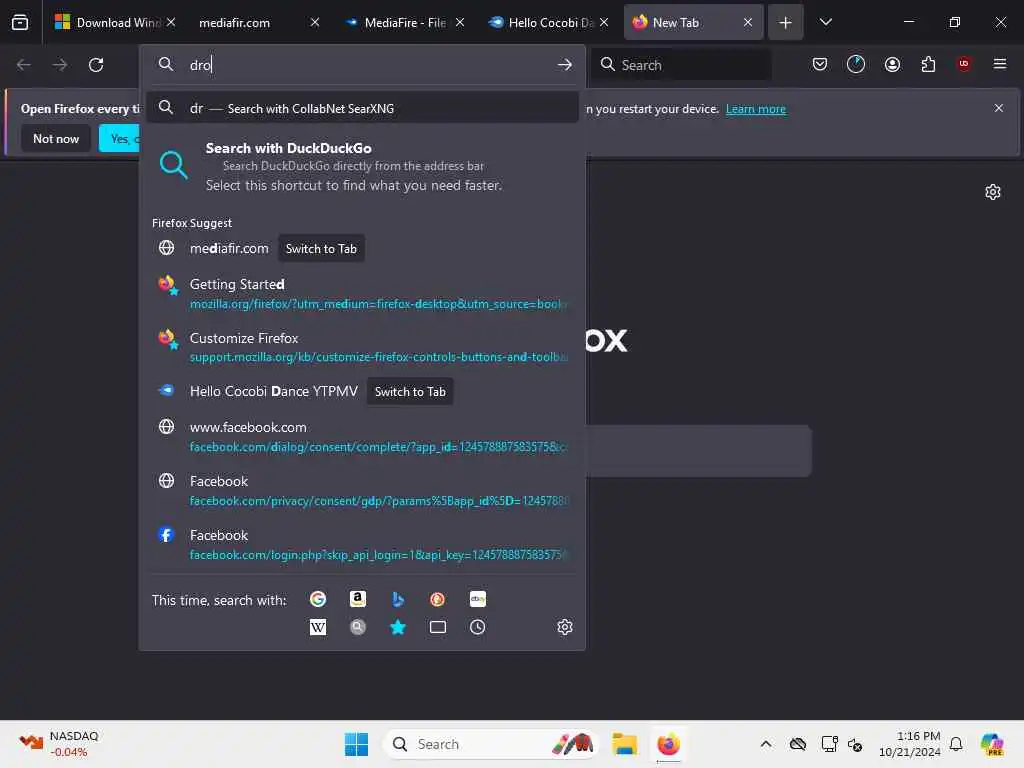Click the toolbar Search box
Image resolution: width=1024 pixels, height=768 pixels.
click(x=681, y=64)
